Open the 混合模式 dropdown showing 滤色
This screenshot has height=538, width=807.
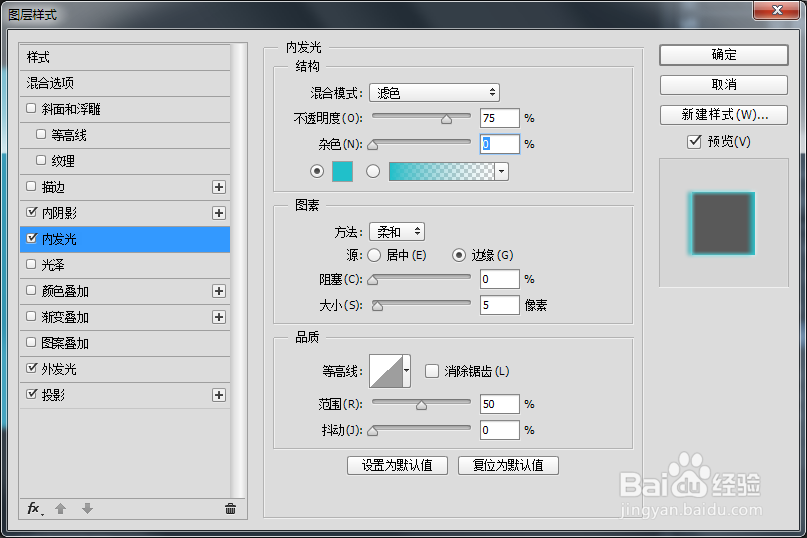point(434,93)
